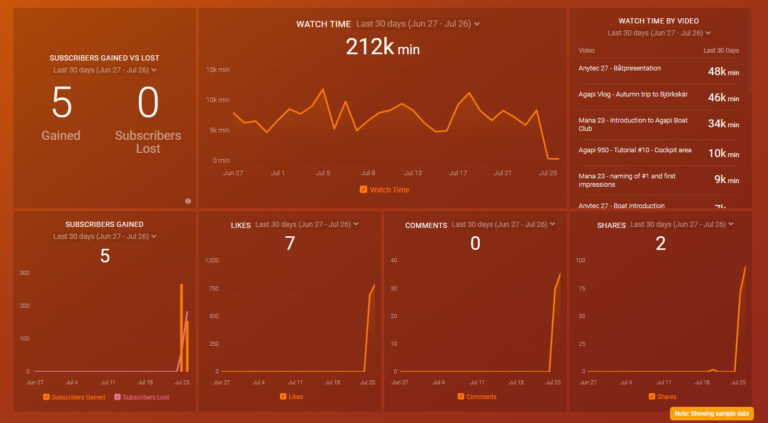Viewport: 768px width, 423px height.
Task: Toggle the Subscribers Gained legend checkbox
Action: point(46,397)
